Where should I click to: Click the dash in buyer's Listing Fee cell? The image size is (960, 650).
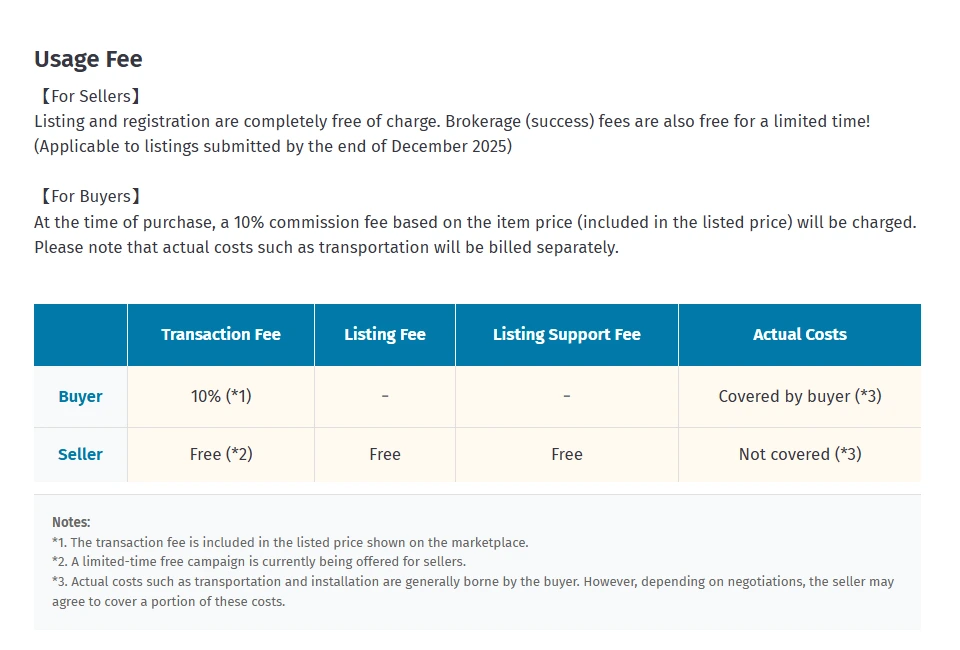[x=385, y=397]
